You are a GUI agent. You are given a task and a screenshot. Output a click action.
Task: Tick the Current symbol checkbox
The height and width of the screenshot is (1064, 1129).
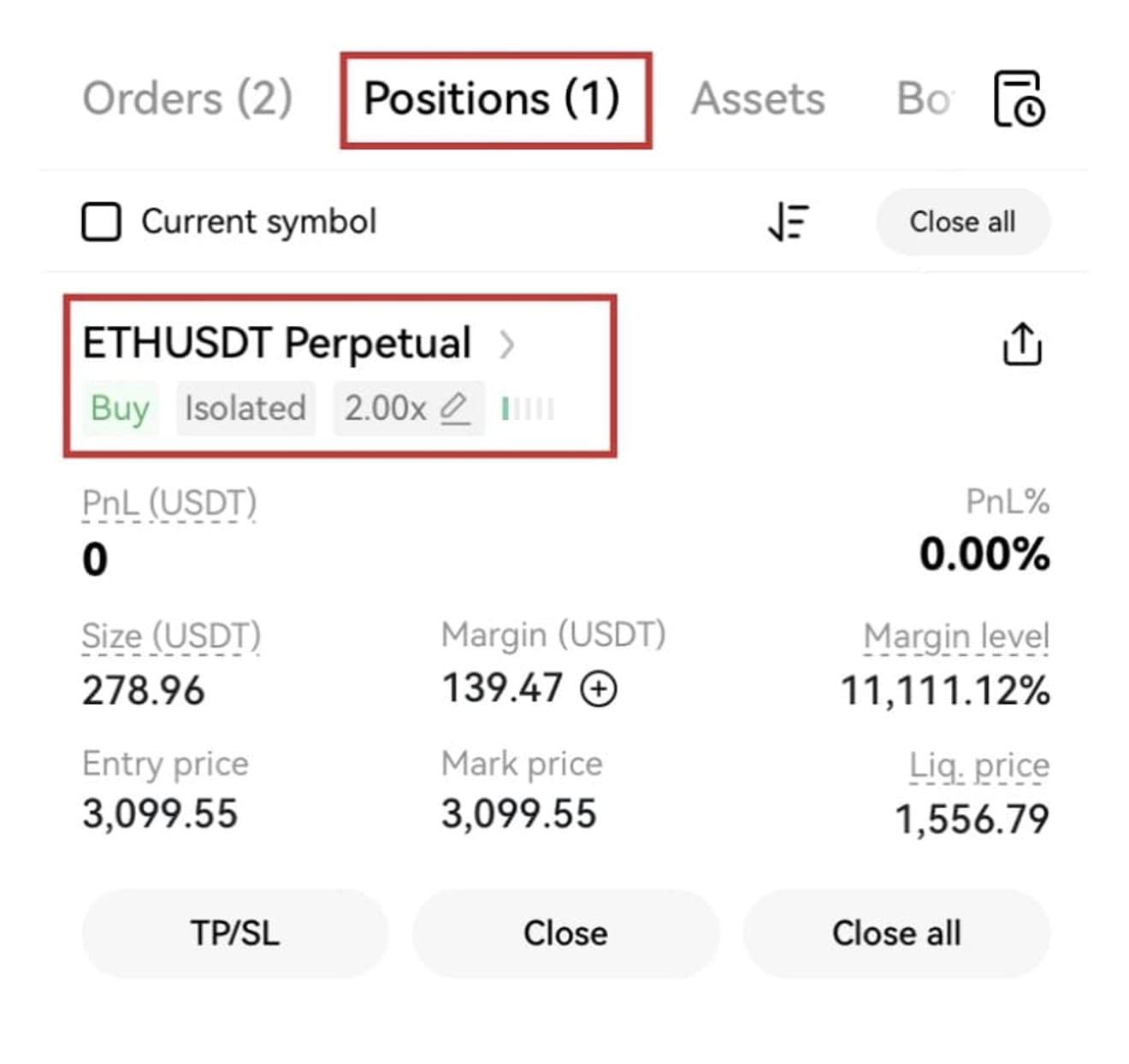101,222
